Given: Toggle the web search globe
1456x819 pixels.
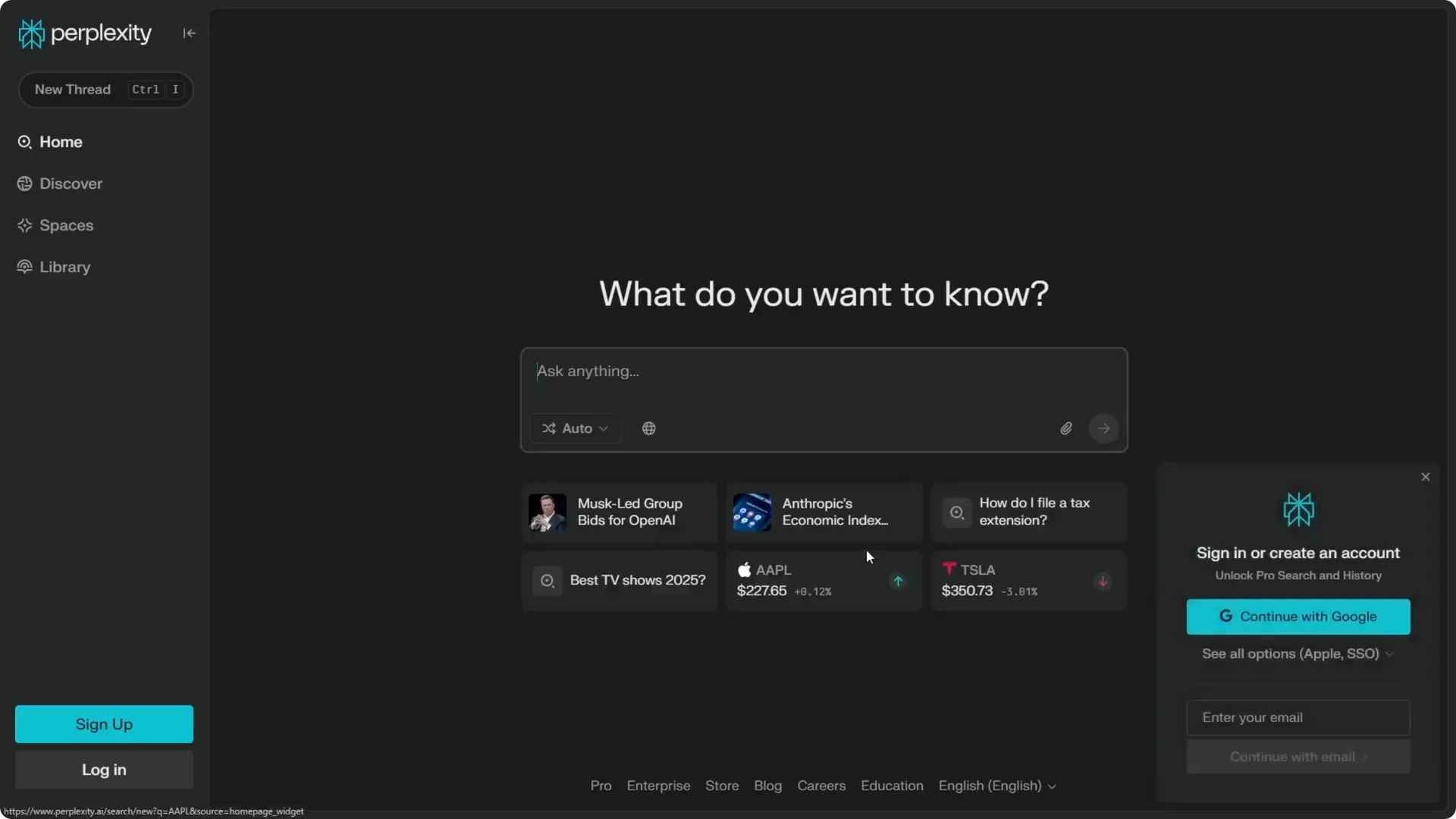Looking at the screenshot, I should coord(648,428).
